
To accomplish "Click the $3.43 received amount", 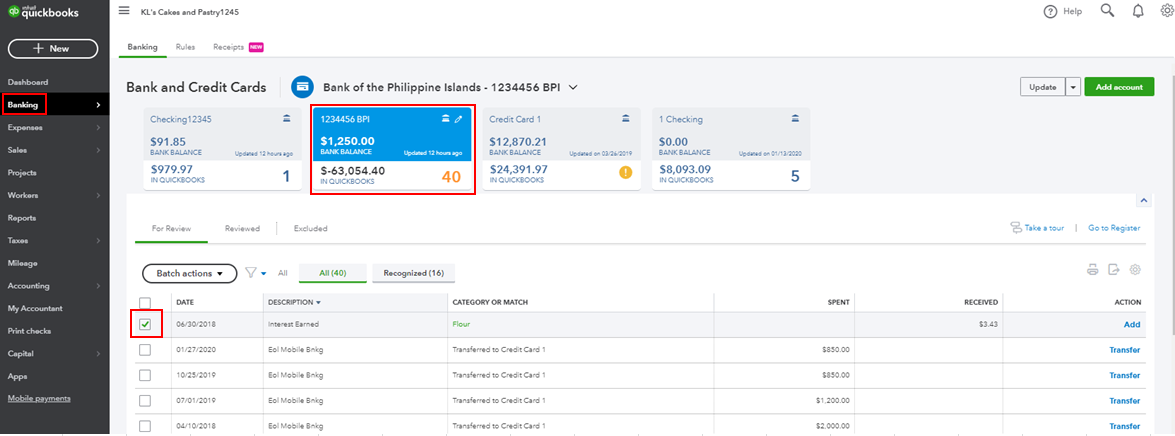I will (988, 324).
